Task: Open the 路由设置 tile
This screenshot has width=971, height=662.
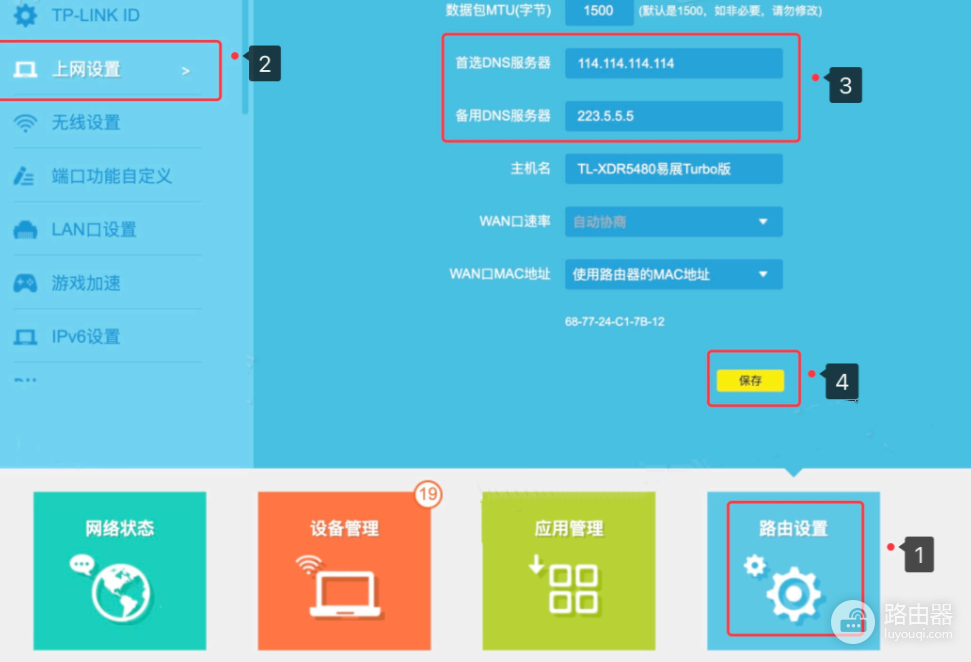Action: (793, 571)
